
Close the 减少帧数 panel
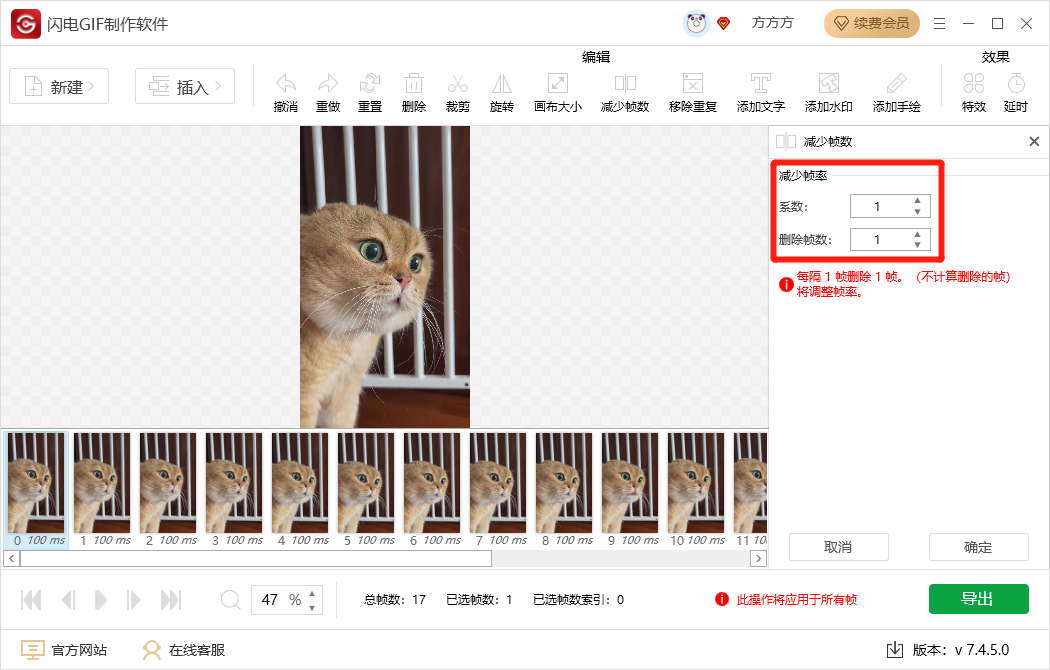click(1034, 141)
